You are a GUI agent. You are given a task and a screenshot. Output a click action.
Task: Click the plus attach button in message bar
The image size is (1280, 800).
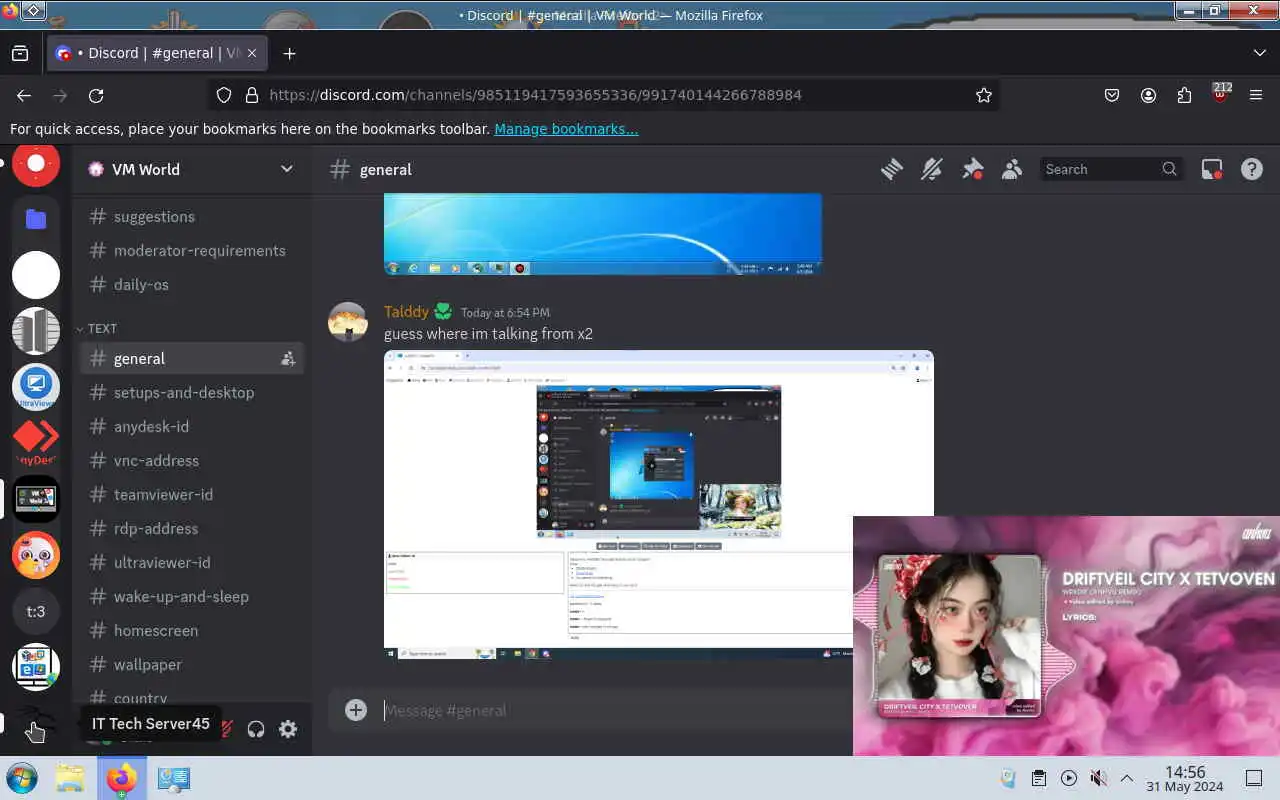(x=356, y=710)
